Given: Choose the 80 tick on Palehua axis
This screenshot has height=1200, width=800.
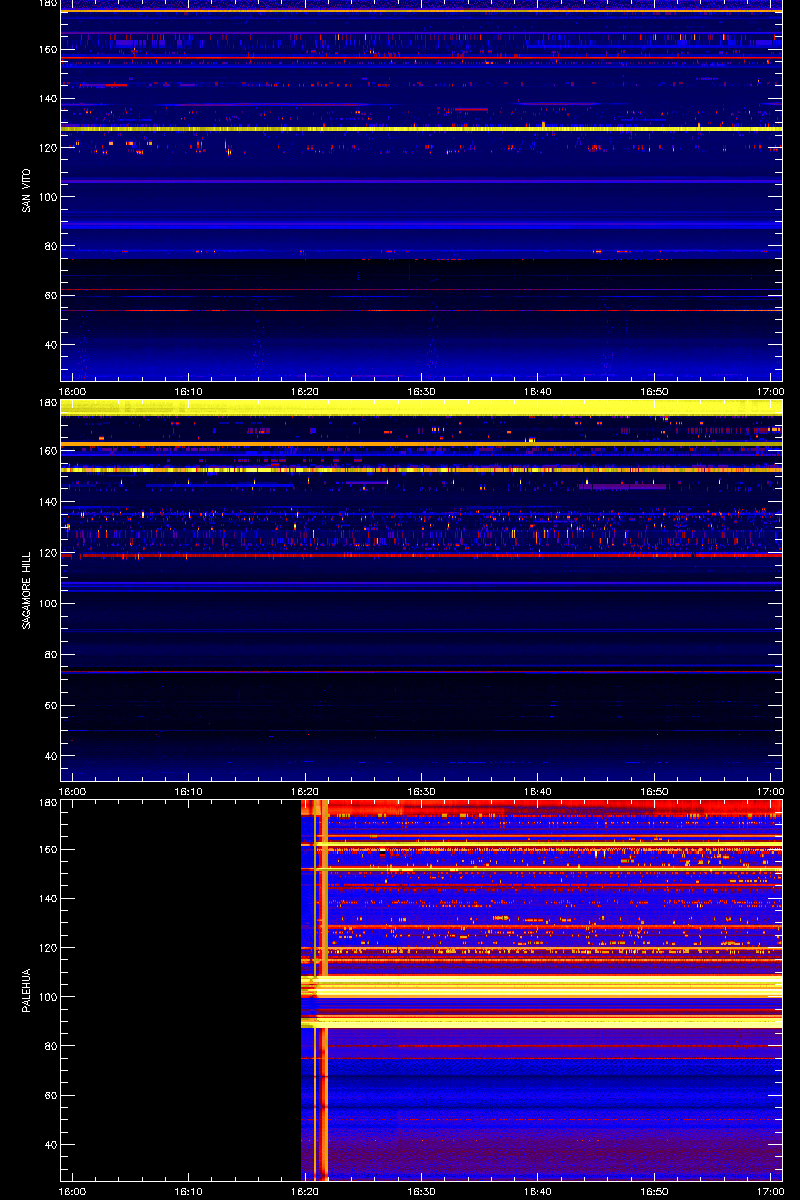Looking at the screenshot, I should [50, 1046].
